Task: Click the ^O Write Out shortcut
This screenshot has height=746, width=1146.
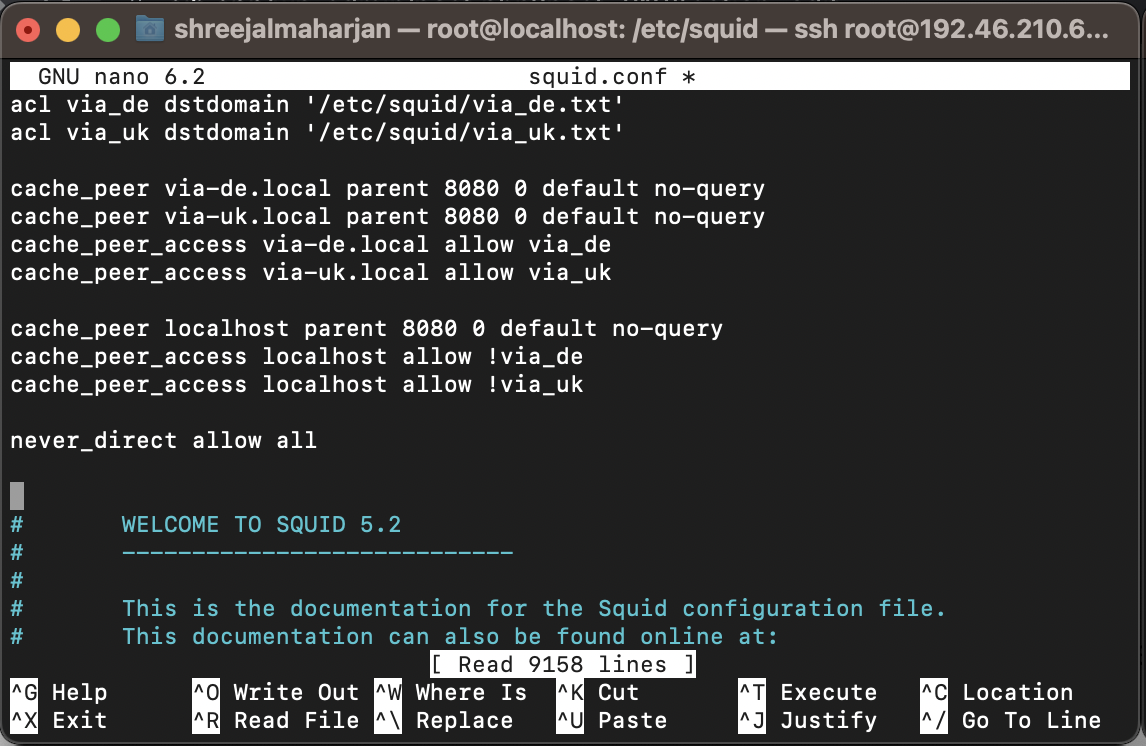Action: coord(275,692)
